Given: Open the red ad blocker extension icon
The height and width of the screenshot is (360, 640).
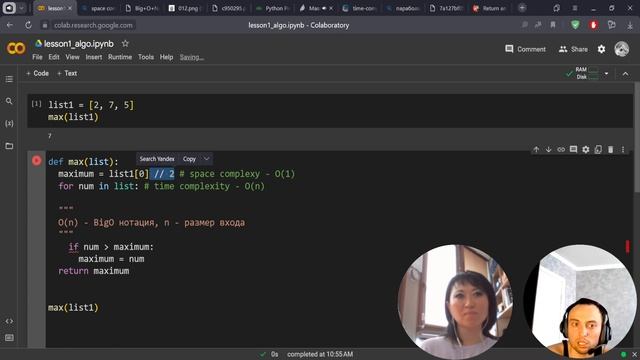Looking at the screenshot, I should (x=593, y=25).
